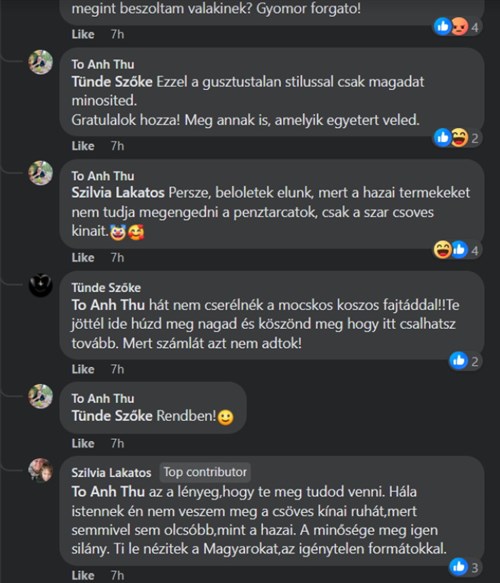The height and width of the screenshot is (583, 500).
Task: Like the 'Rendben!' reply
Action: point(83,443)
